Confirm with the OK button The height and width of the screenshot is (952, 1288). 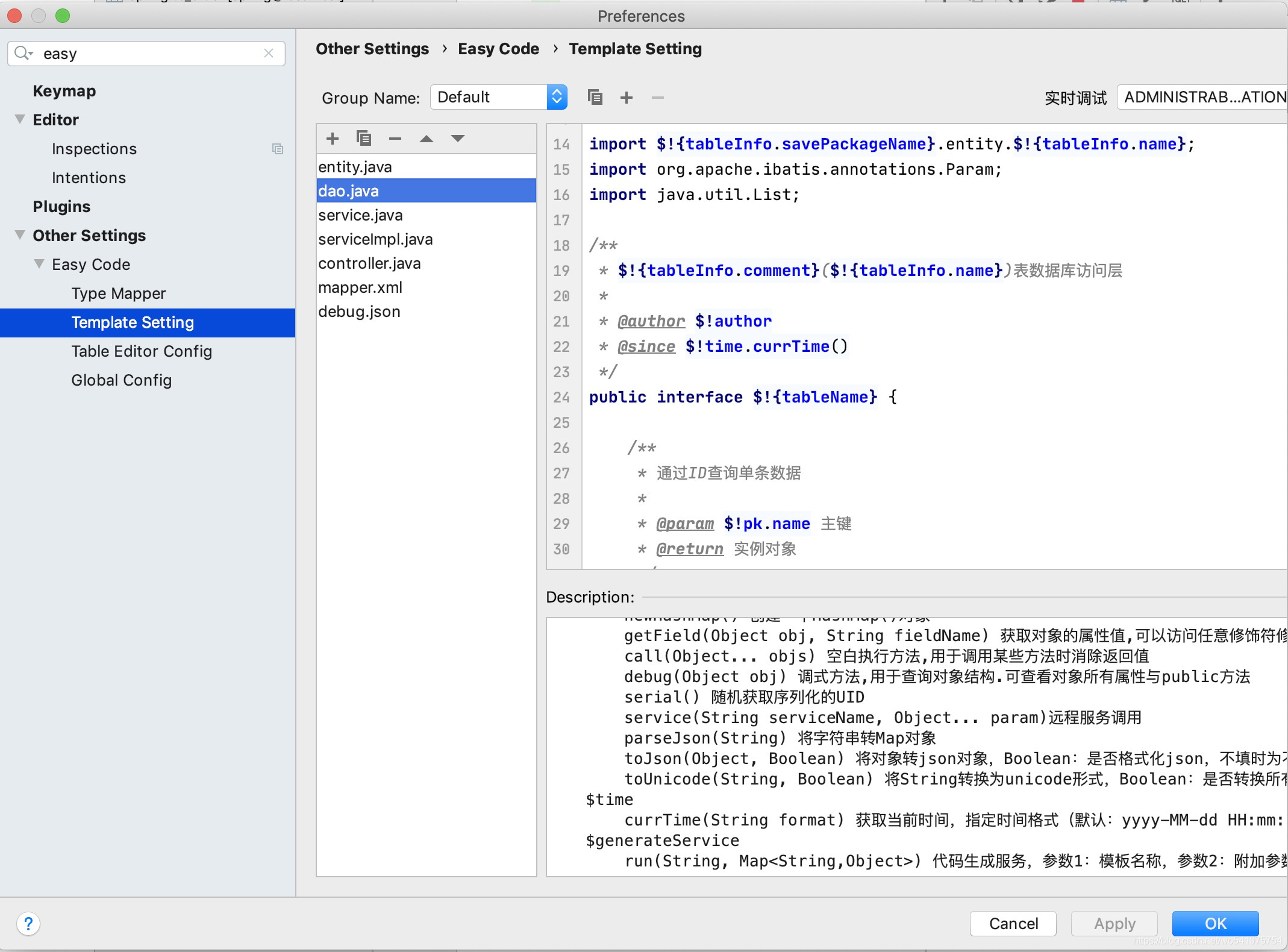1216,923
